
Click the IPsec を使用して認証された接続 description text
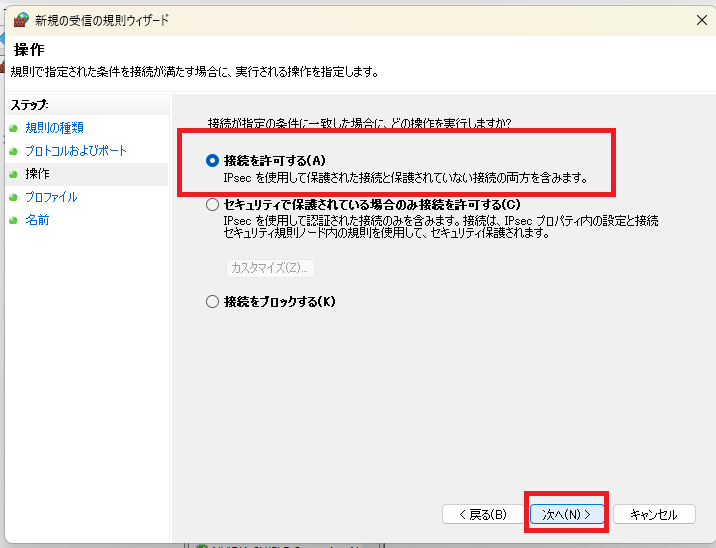tap(441, 227)
